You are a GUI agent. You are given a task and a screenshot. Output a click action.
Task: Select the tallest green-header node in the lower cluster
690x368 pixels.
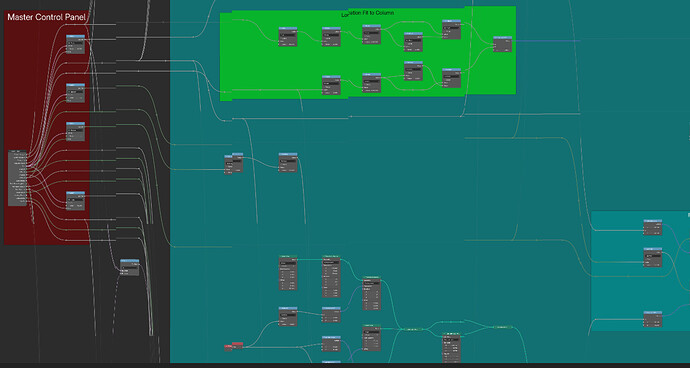pos(331,276)
